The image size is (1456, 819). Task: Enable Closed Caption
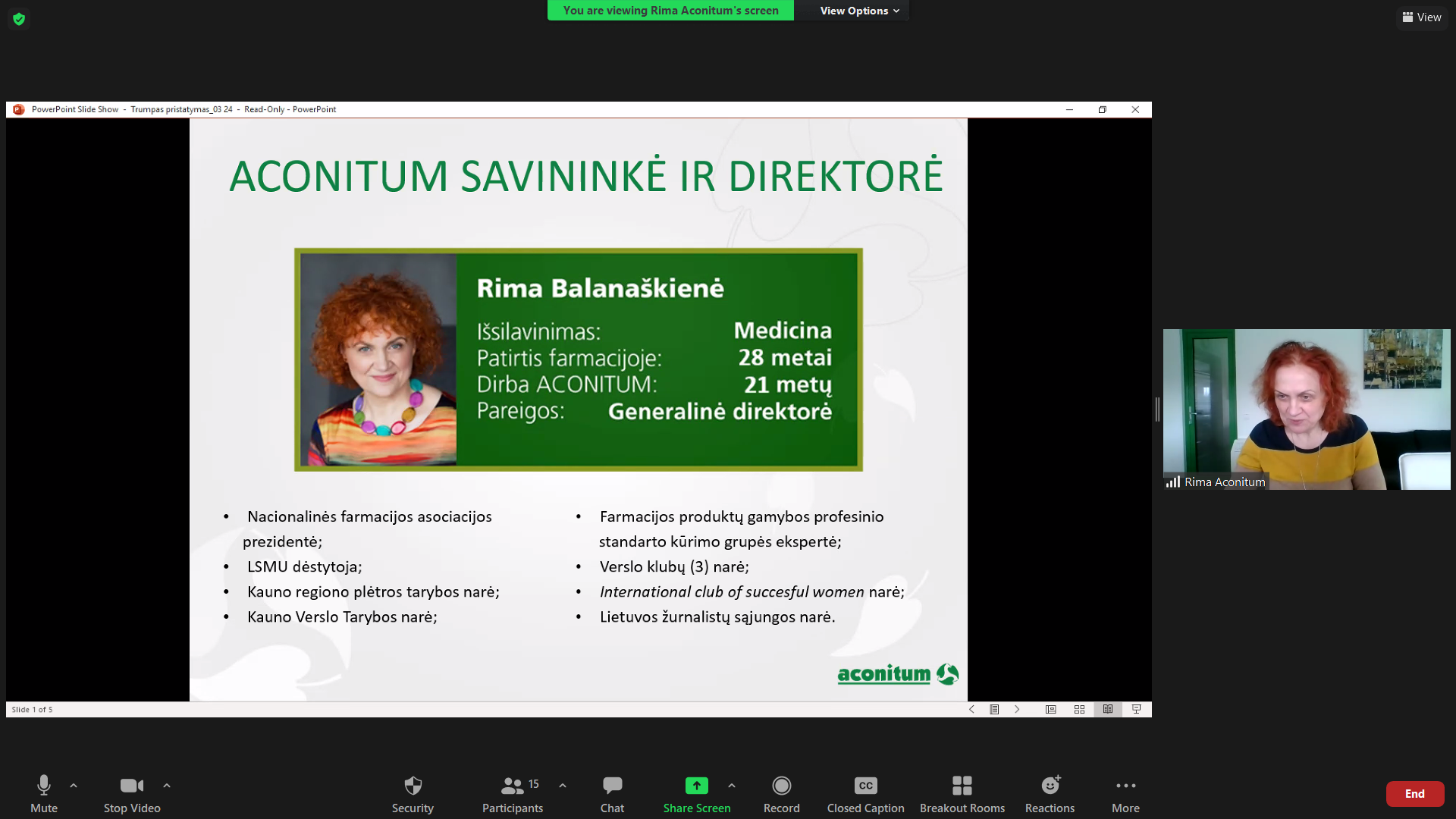[x=865, y=793]
